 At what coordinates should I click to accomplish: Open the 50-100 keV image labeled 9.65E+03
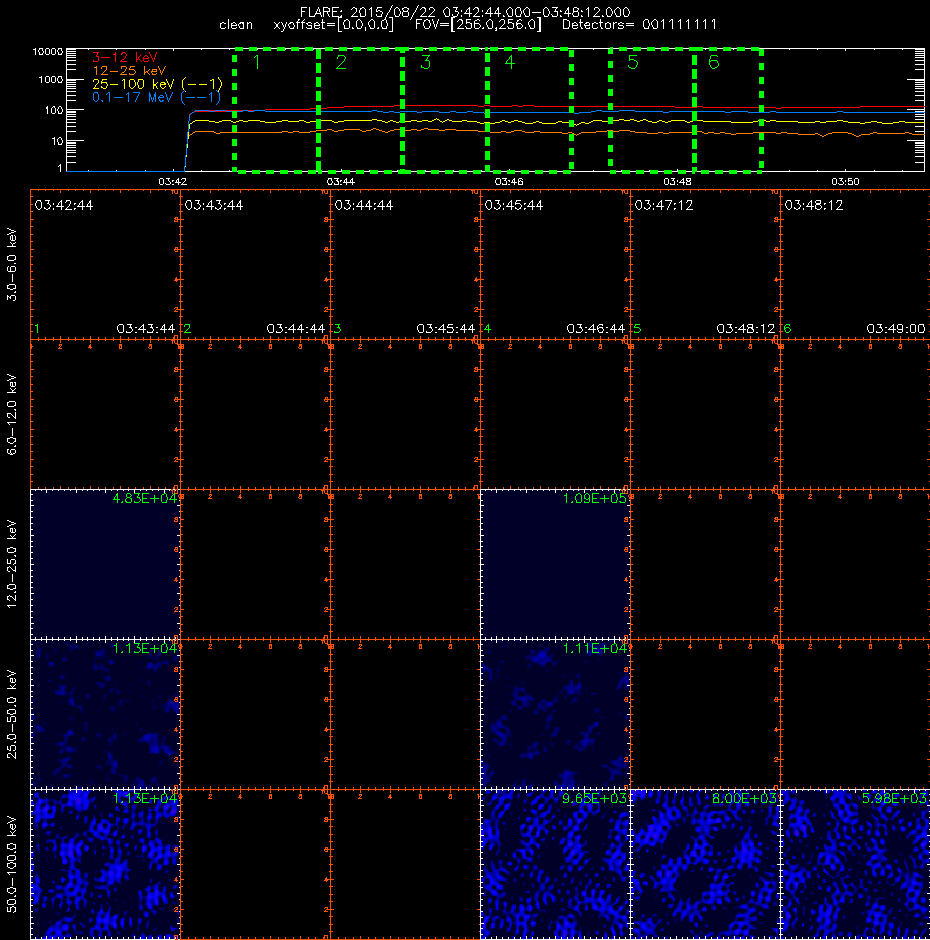click(555, 864)
